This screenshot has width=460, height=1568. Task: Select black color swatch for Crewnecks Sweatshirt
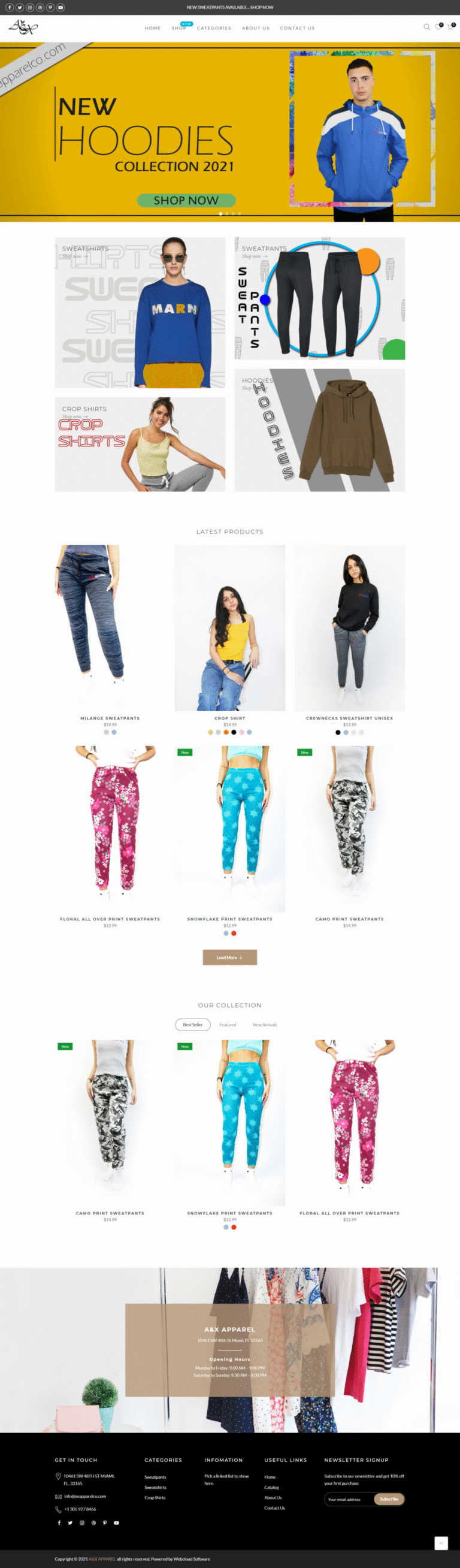coord(338,732)
